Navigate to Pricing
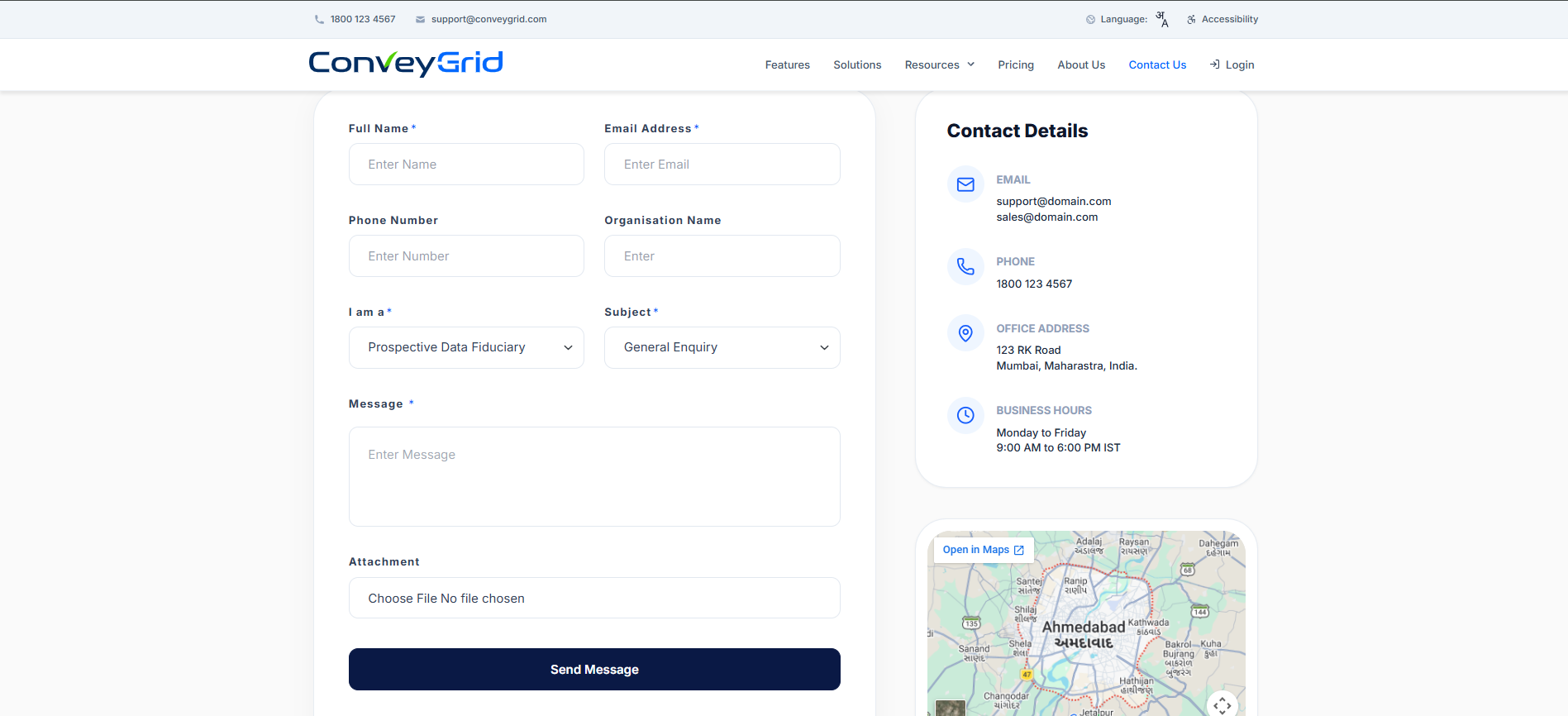This screenshot has width=1568, height=716. pos(1016,64)
